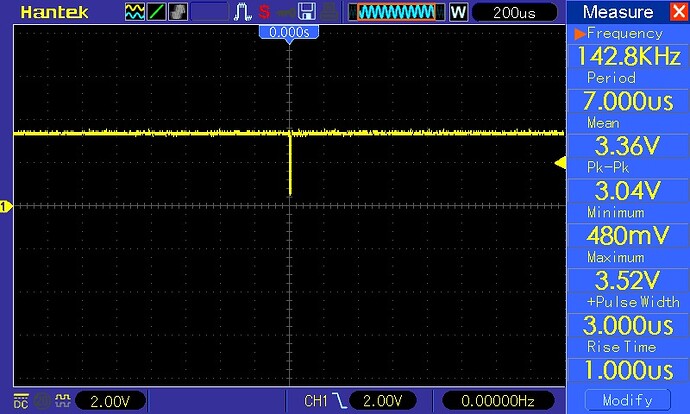Click the 3.000us pulse width value
Image resolution: width=690 pixels, height=414 pixels.
pyautogui.click(x=628, y=325)
